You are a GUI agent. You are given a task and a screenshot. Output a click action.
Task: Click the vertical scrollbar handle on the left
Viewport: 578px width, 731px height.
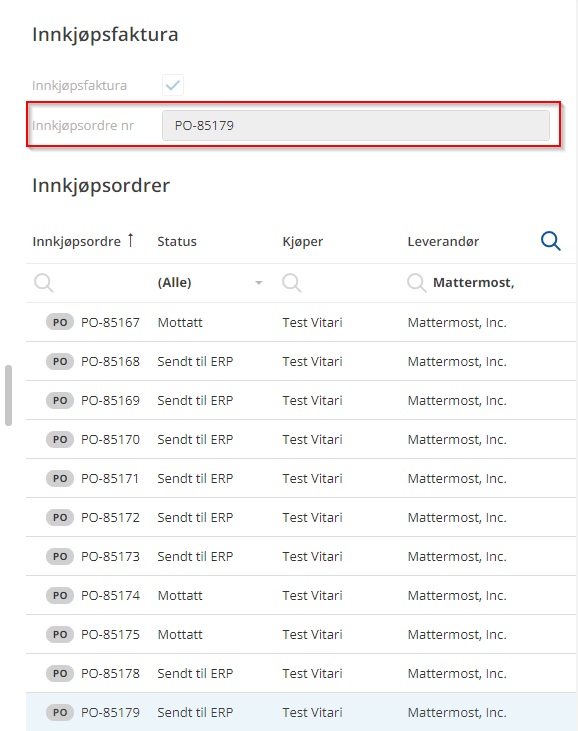tap(8, 395)
